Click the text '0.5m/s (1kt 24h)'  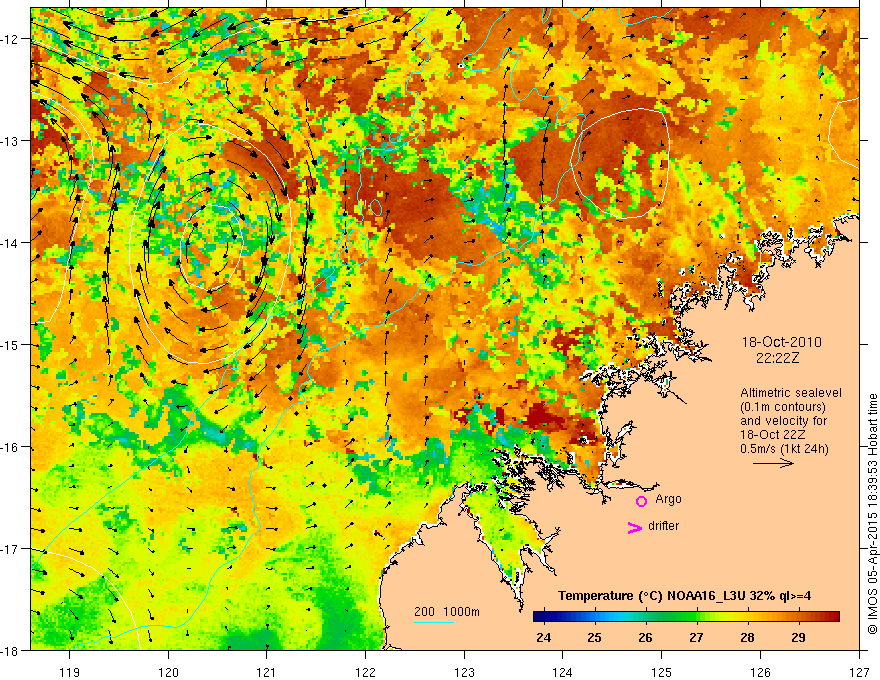[784, 449]
